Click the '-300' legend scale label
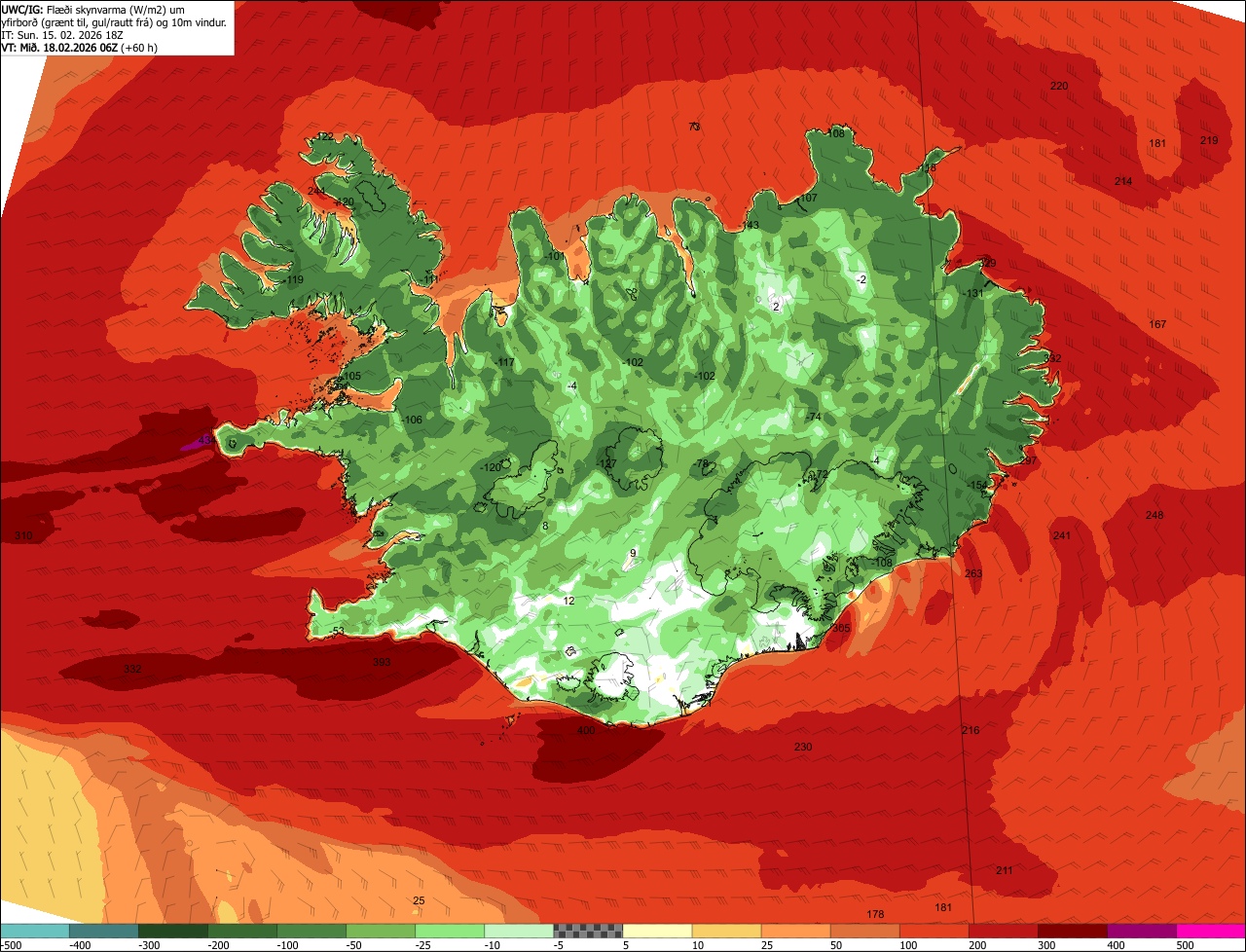Image resolution: width=1246 pixels, height=952 pixels. pyautogui.click(x=150, y=944)
